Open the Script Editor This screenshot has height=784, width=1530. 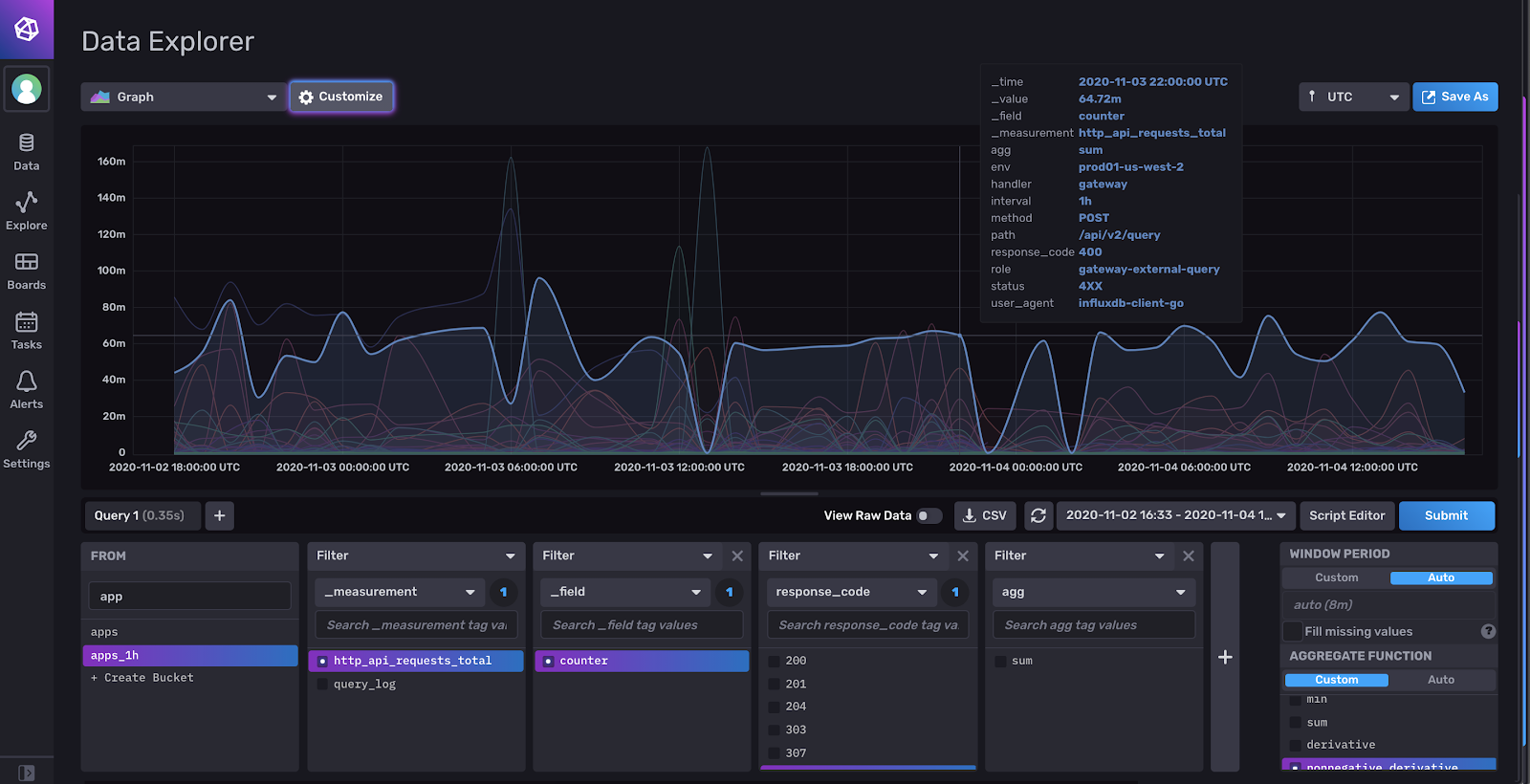pos(1346,515)
